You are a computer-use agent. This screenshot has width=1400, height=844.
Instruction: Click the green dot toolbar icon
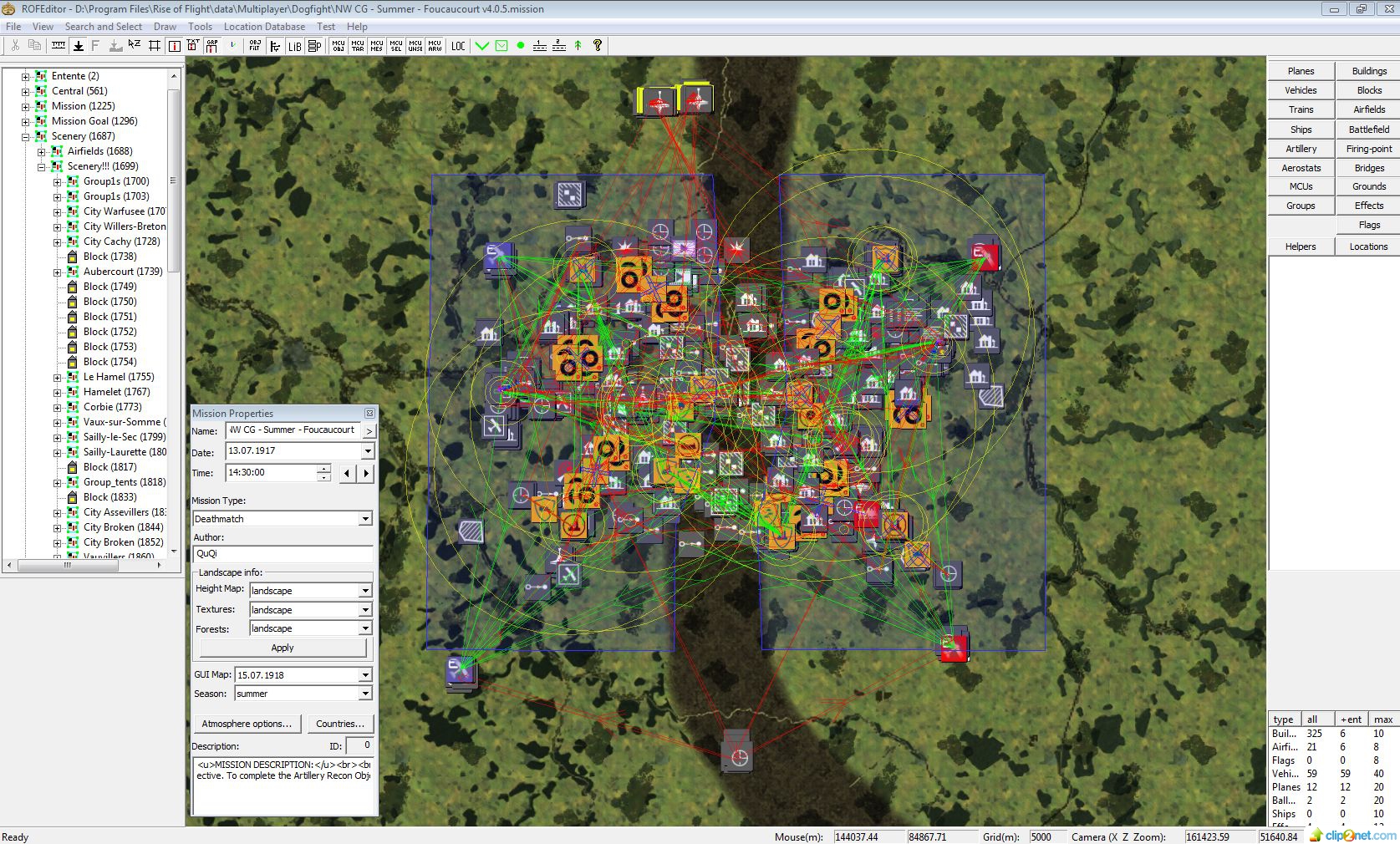[x=521, y=45]
